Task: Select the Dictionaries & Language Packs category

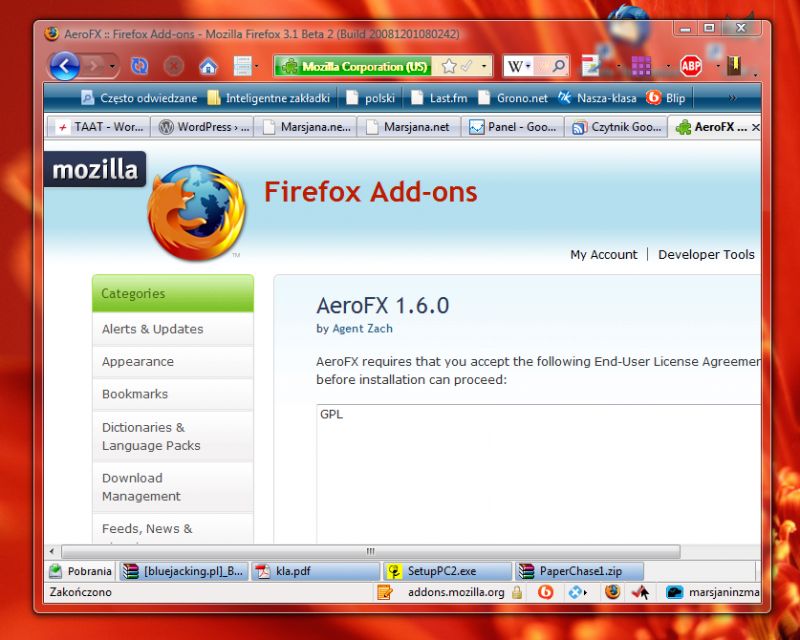Action: pyautogui.click(x=173, y=436)
